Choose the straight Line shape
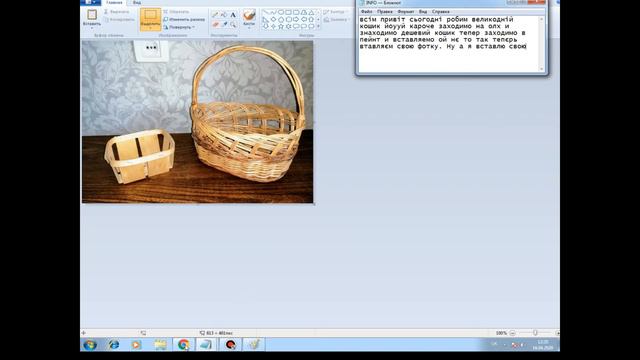Screen dimensions: 640x360 [266, 12]
